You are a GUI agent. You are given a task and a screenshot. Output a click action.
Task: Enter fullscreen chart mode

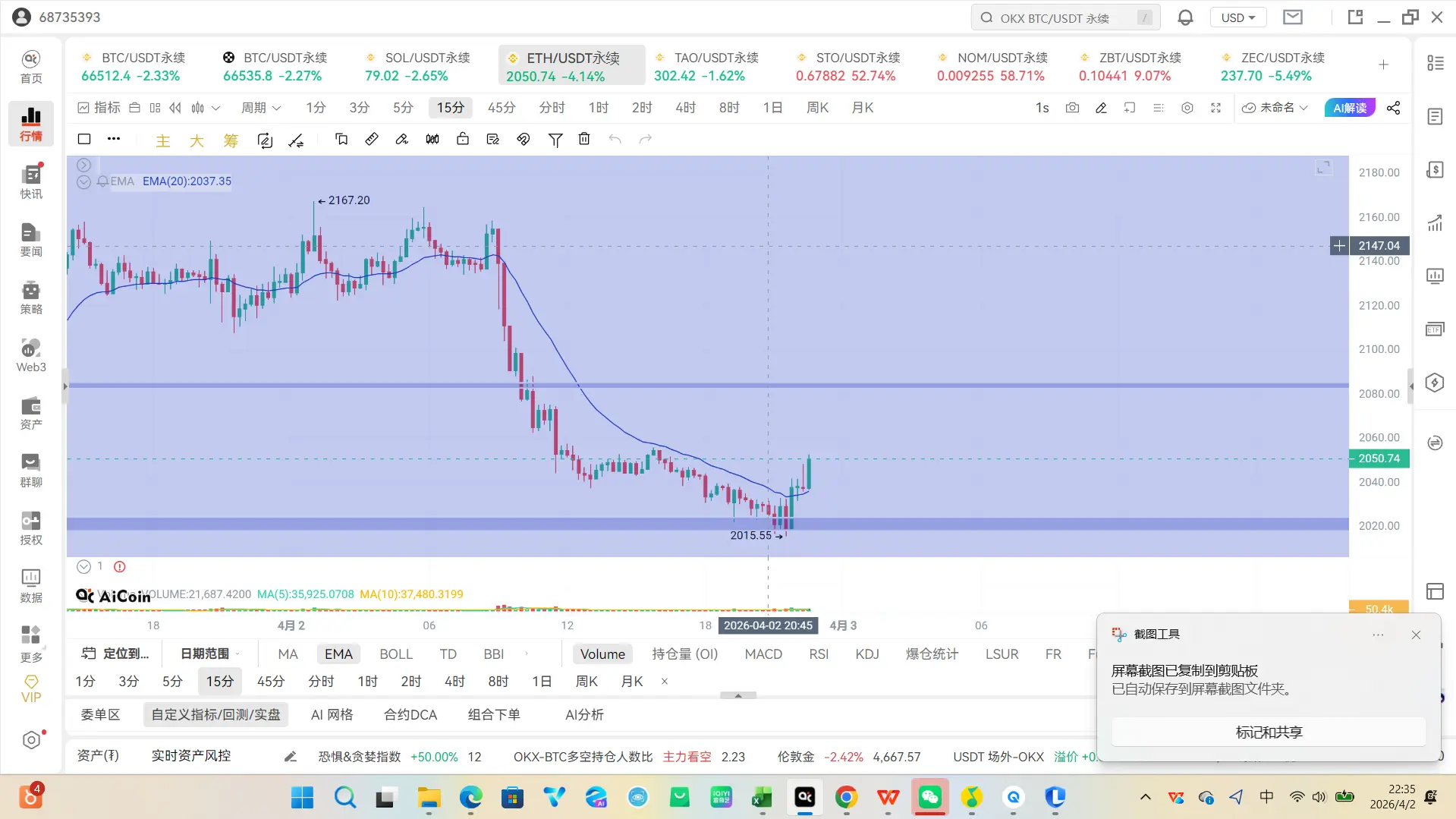pos(1215,108)
